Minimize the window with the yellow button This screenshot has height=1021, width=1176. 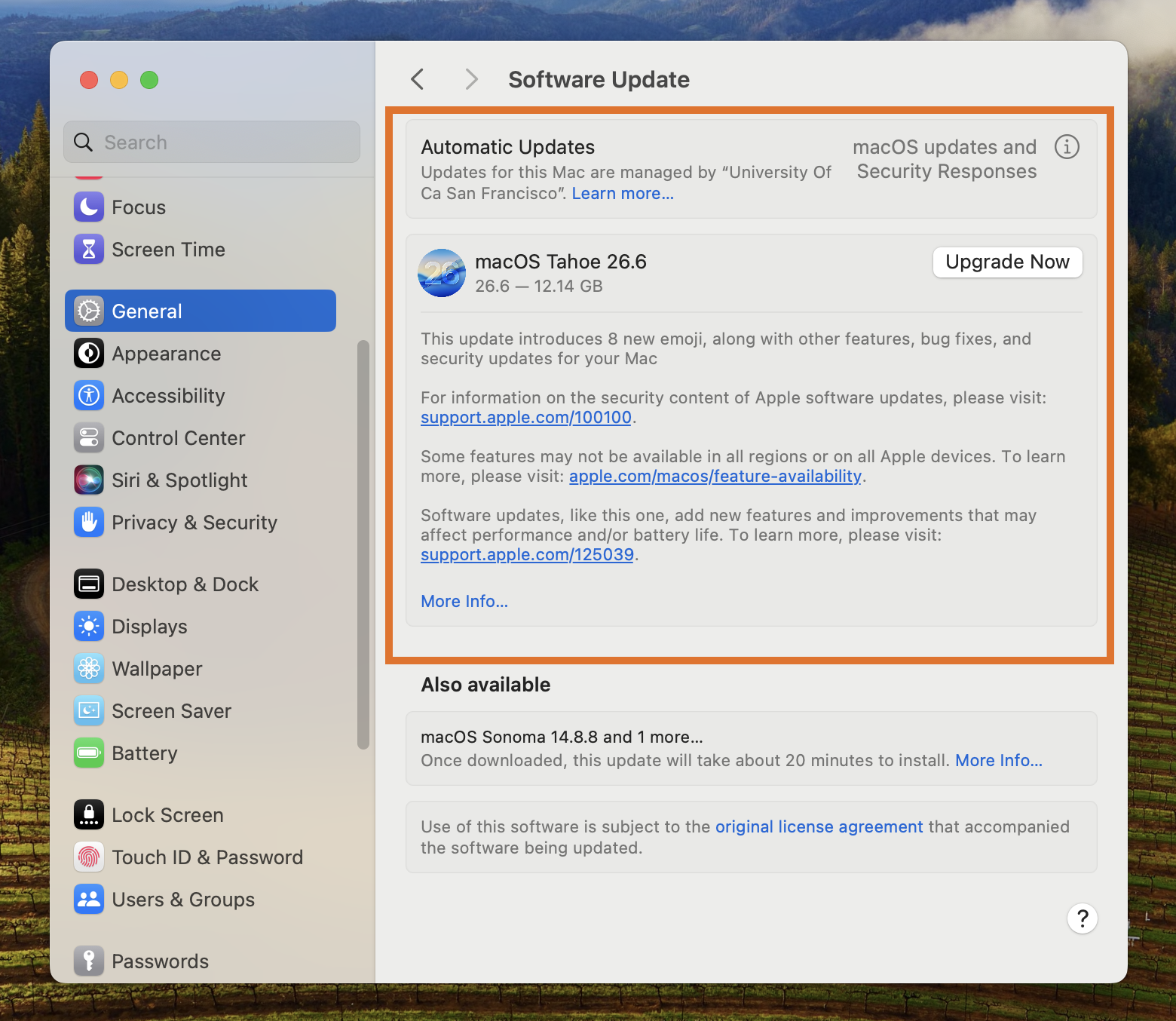[119, 80]
